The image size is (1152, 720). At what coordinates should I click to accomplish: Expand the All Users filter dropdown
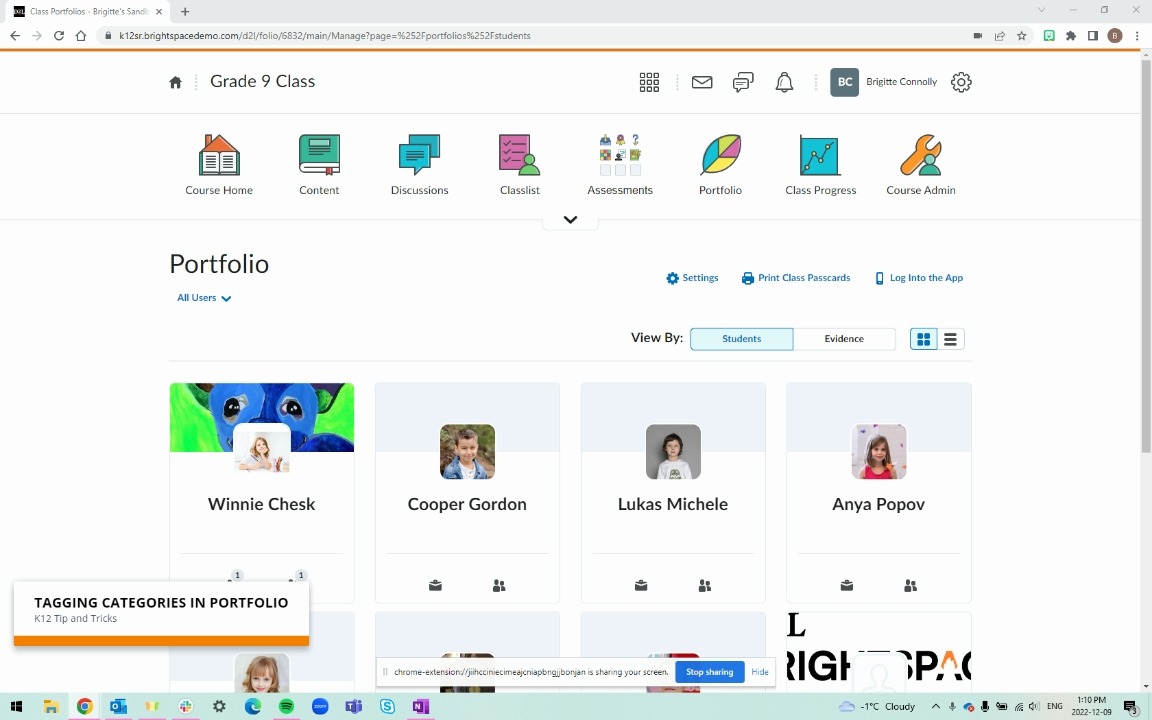[204, 298]
